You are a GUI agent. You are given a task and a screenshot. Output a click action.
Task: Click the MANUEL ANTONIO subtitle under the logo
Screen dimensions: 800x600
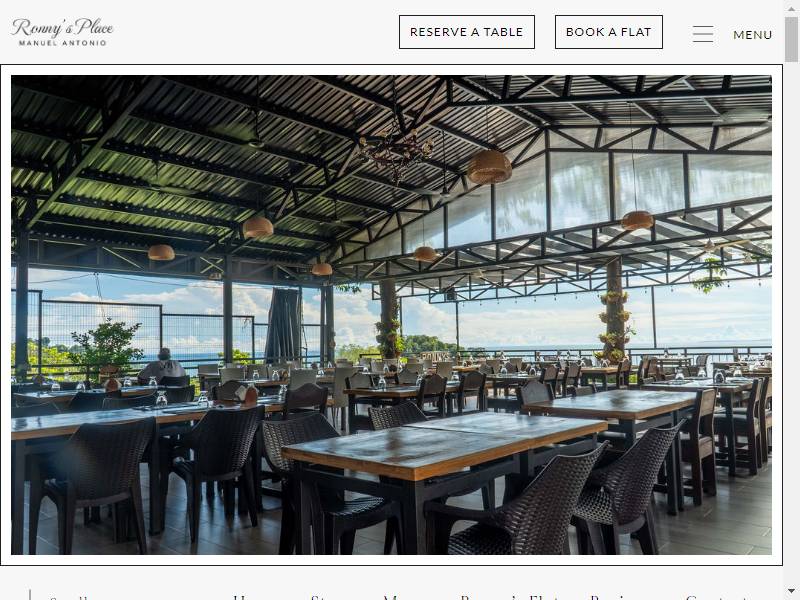pos(62,43)
